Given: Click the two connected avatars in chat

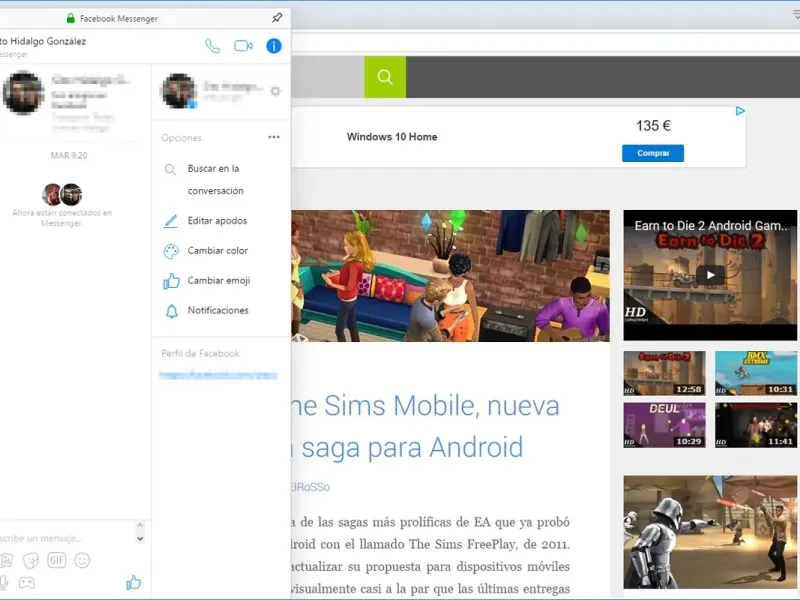Looking at the screenshot, I should tap(62, 194).
